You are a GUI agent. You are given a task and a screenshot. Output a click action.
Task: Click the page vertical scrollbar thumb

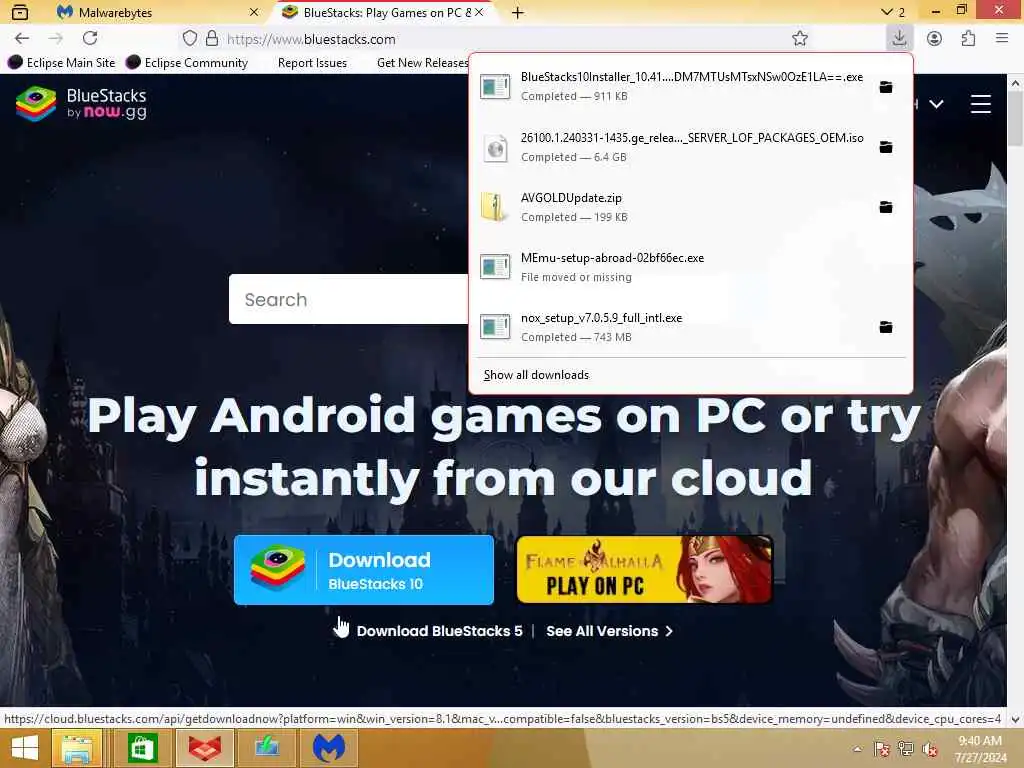(1015, 120)
